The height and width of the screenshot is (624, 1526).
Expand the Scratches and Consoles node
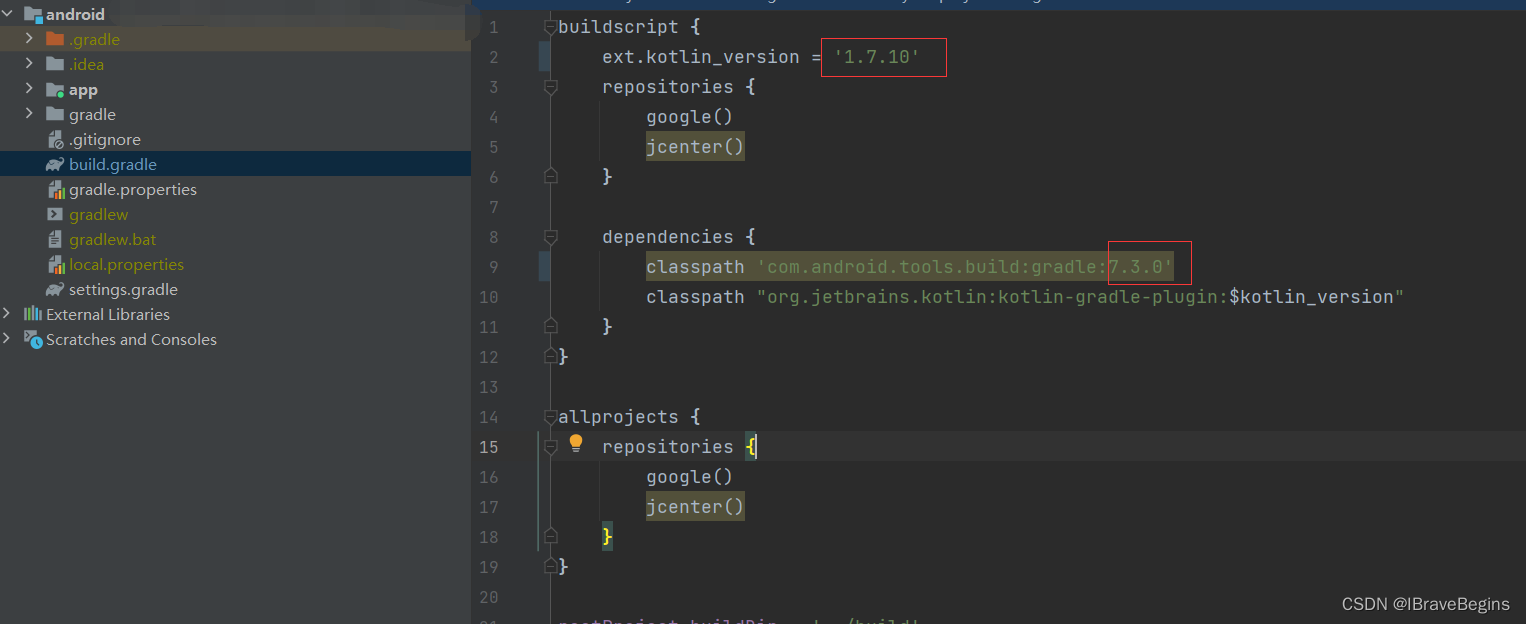point(8,339)
